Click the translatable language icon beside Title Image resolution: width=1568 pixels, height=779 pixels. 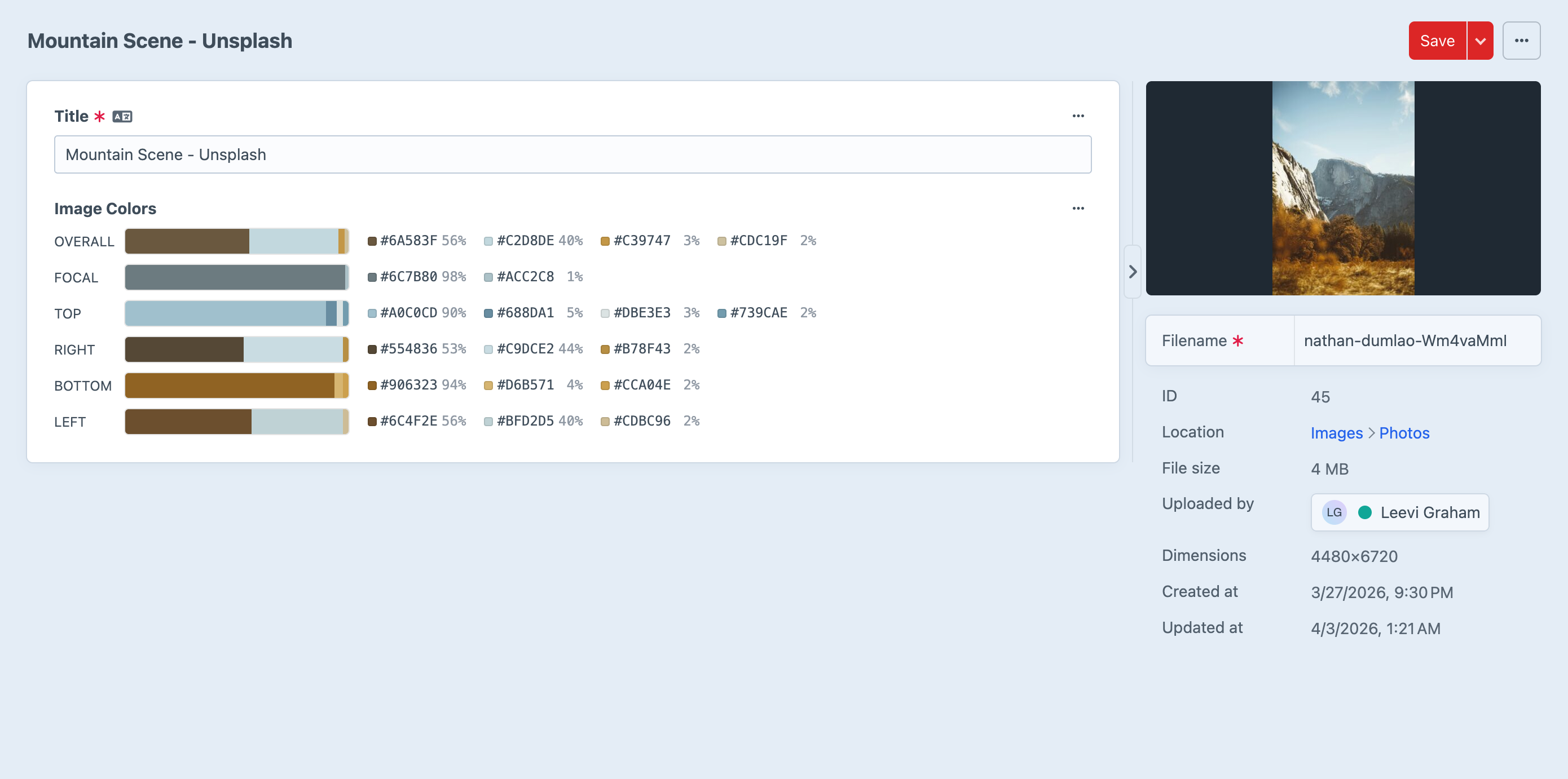(x=122, y=116)
